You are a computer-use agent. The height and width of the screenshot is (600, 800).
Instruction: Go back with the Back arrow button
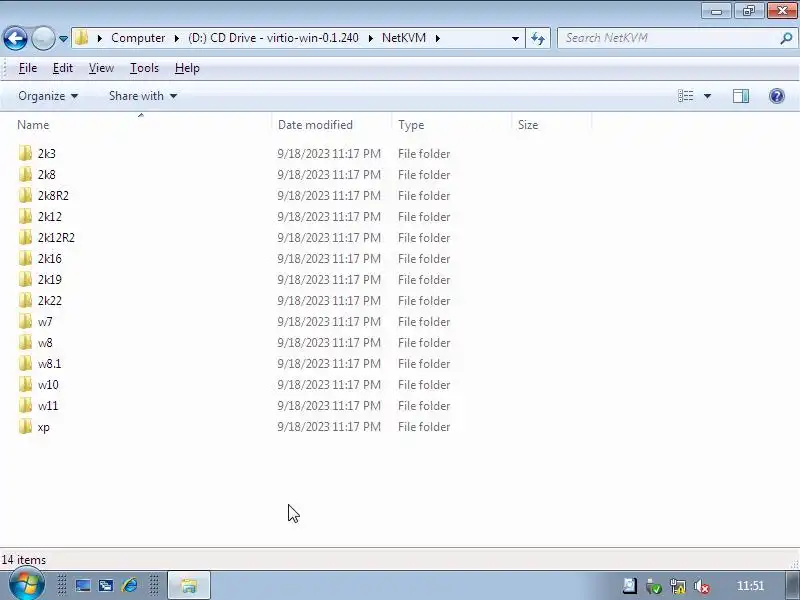pos(15,38)
